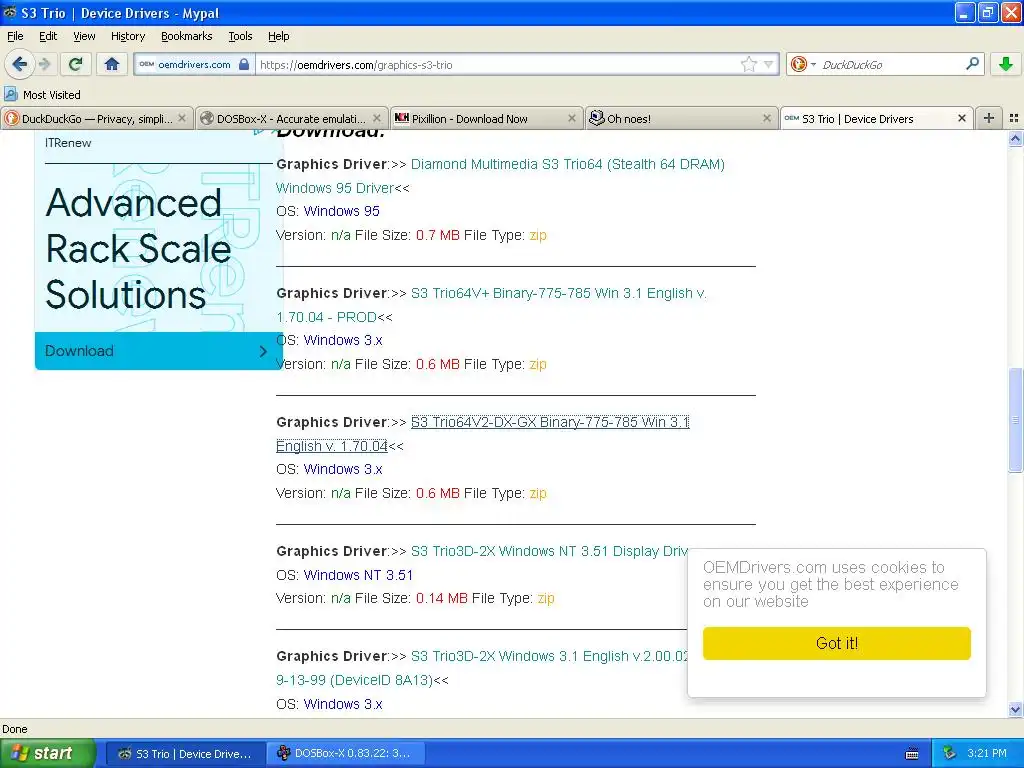1024x768 pixels.
Task: Reload the page with the refresh icon
Action: [x=75, y=64]
